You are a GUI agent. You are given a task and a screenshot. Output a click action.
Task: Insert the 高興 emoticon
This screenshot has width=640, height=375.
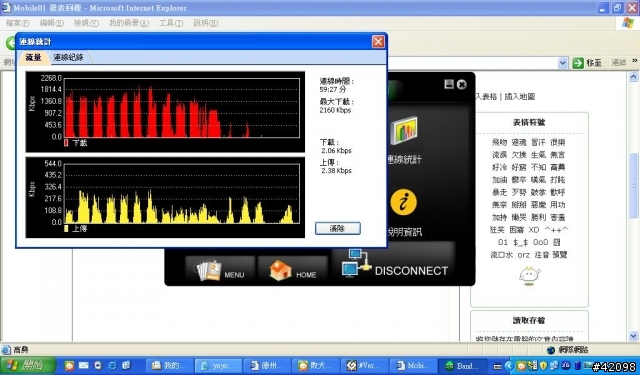coord(558,167)
